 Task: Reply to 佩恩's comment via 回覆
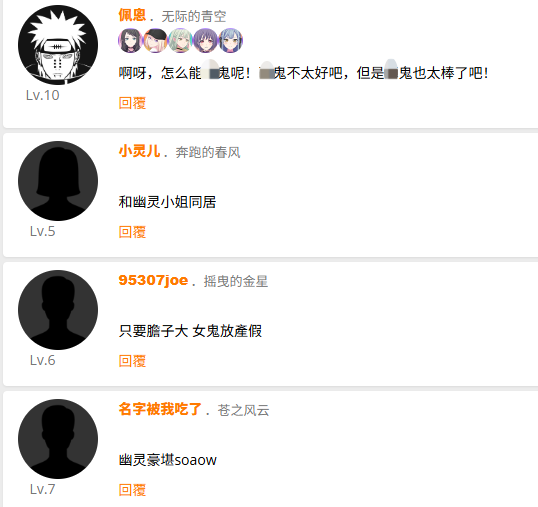[x=132, y=103]
